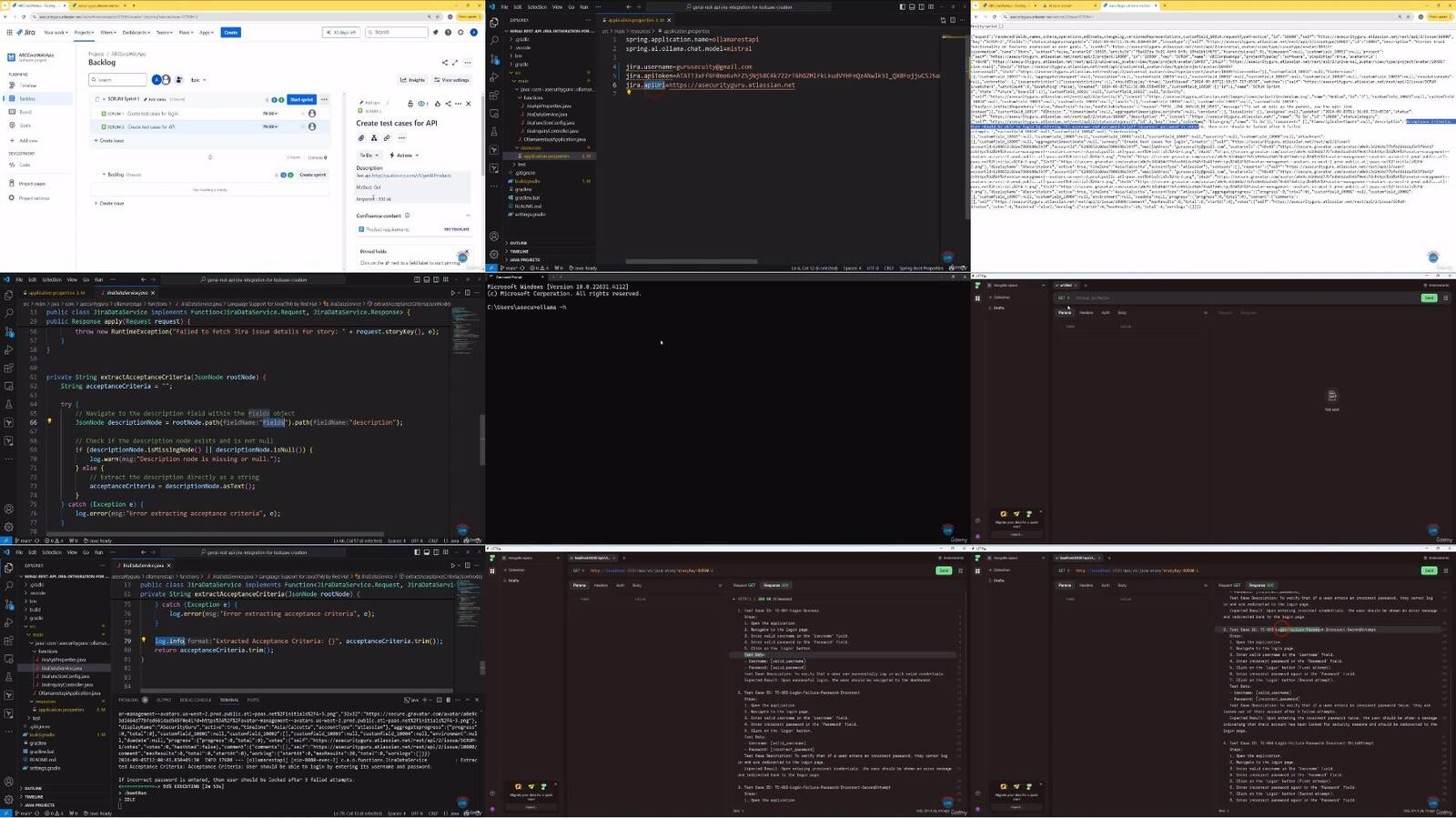Screen dimensions: 1456x818
Task: Collapse the Backlog section chevron in Jira
Action: tap(104, 174)
